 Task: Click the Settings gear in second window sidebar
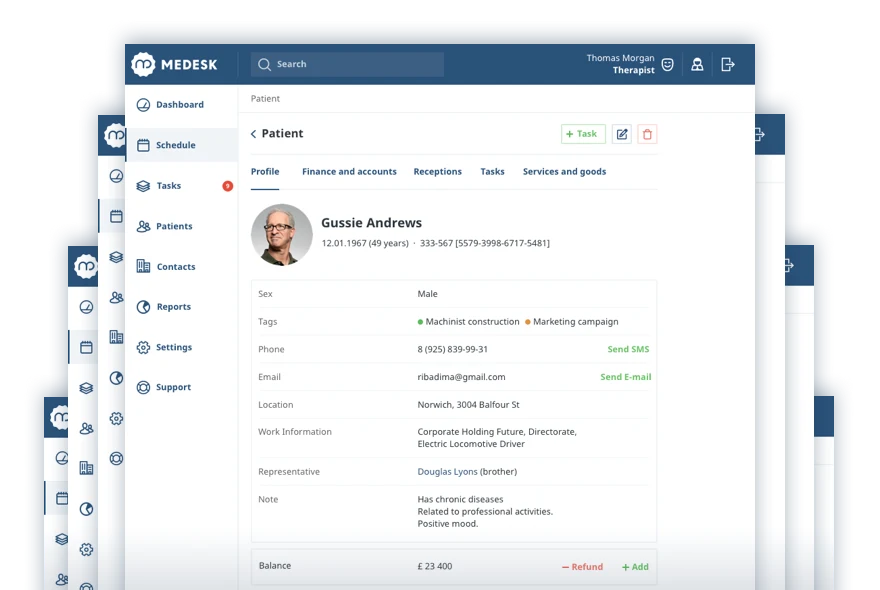click(x=116, y=418)
